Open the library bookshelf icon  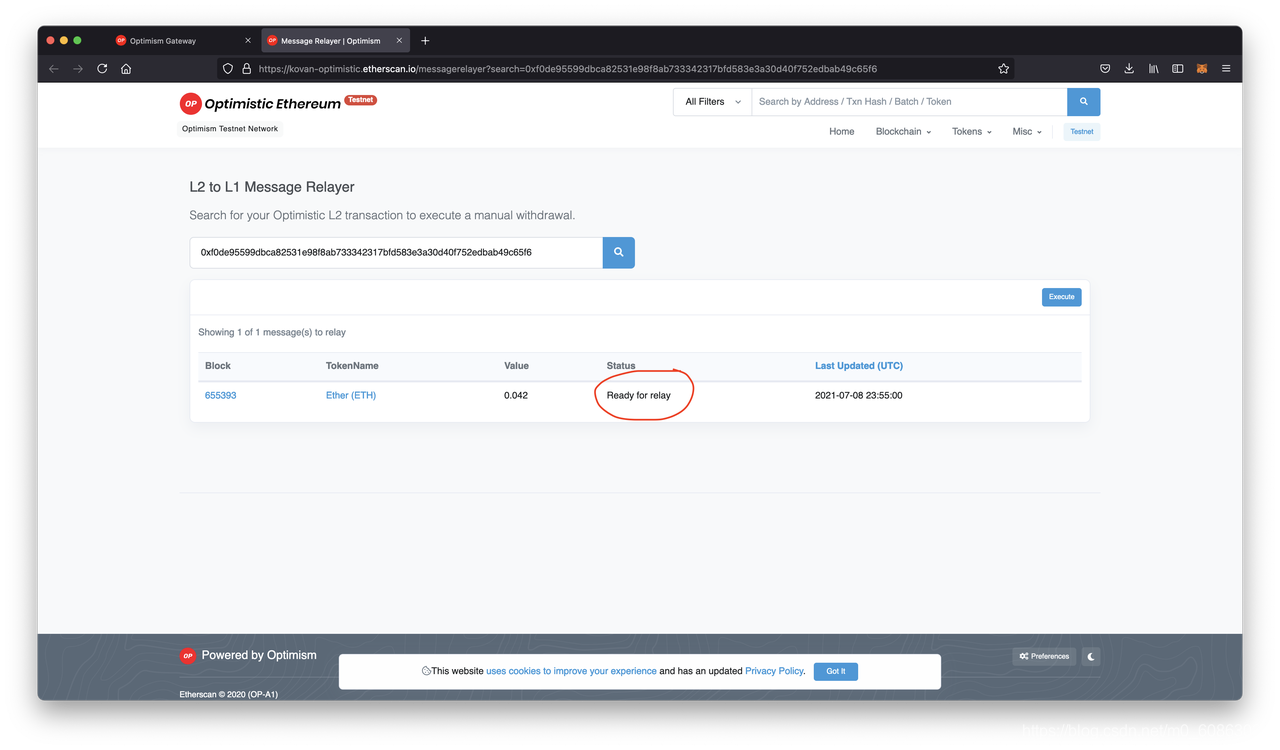click(x=1153, y=69)
